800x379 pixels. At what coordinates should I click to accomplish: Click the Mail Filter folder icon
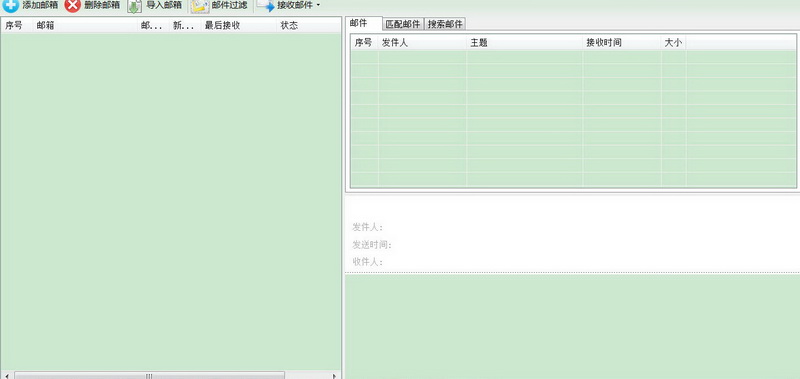coord(200,6)
